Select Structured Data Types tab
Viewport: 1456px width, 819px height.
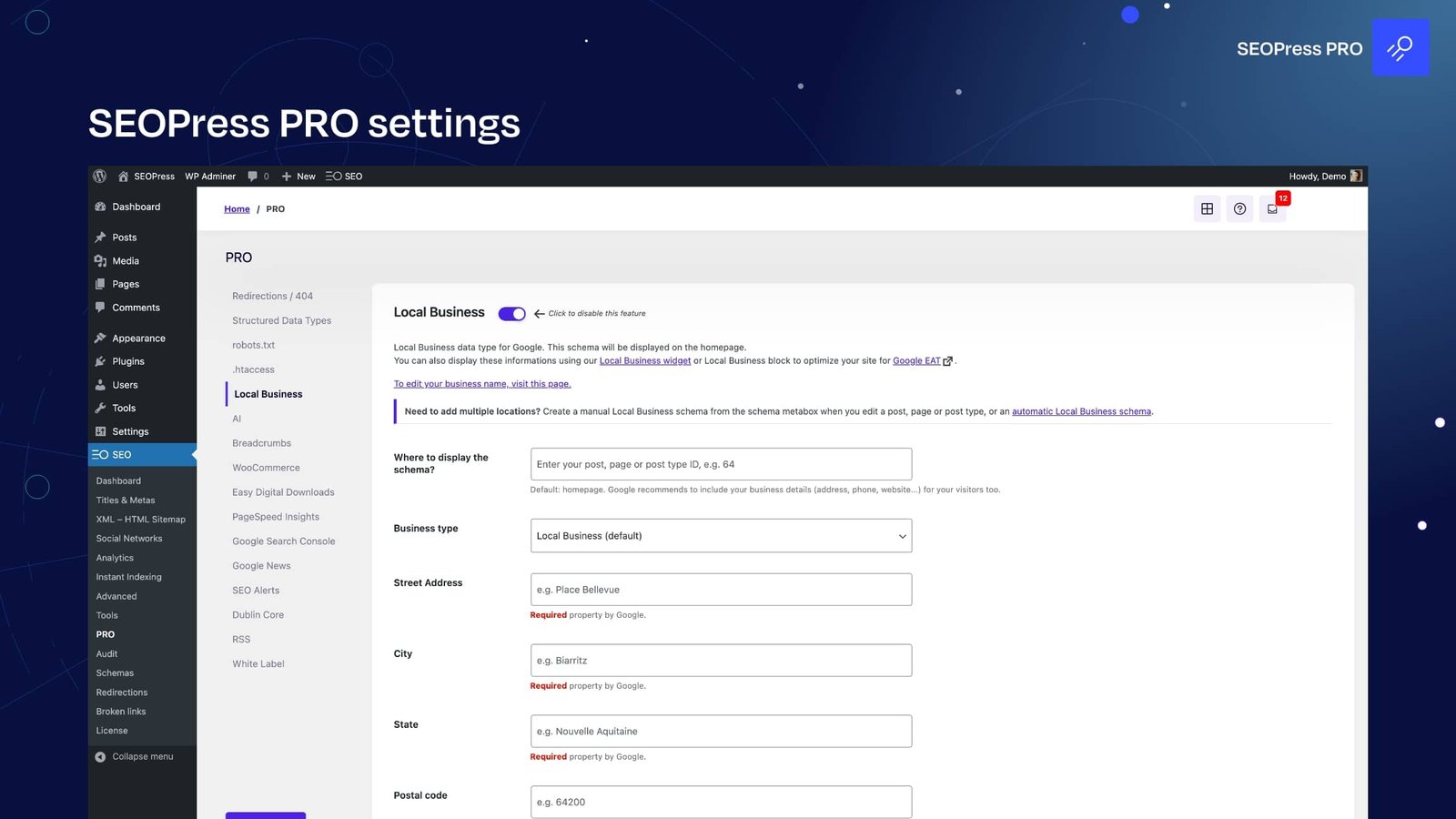pos(281,321)
